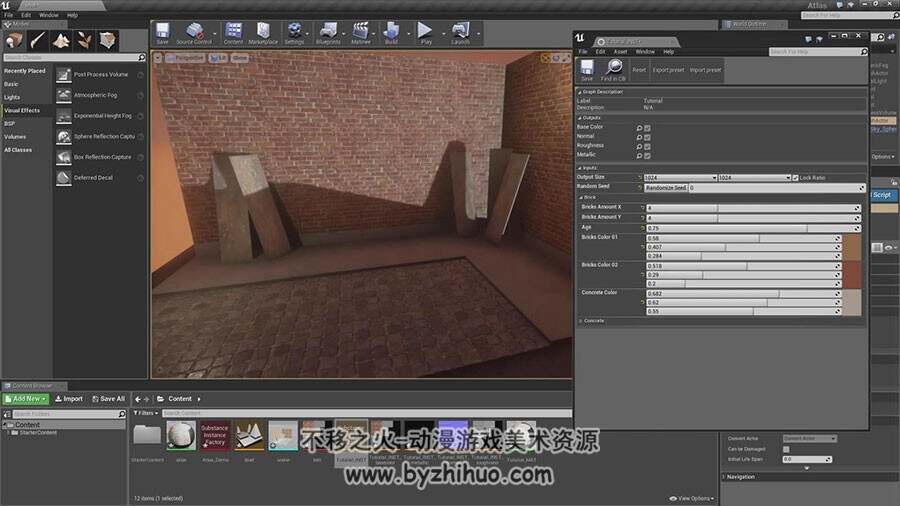The width and height of the screenshot is (900, 506).
Task: Browse to Base Color output texture
Action: (639, 128)
